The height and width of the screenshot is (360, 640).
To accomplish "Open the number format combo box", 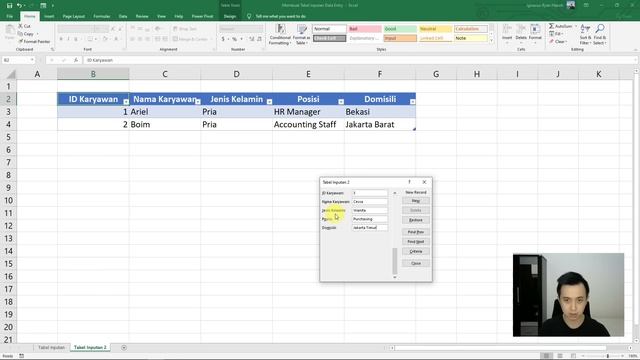I will [241, 29].
